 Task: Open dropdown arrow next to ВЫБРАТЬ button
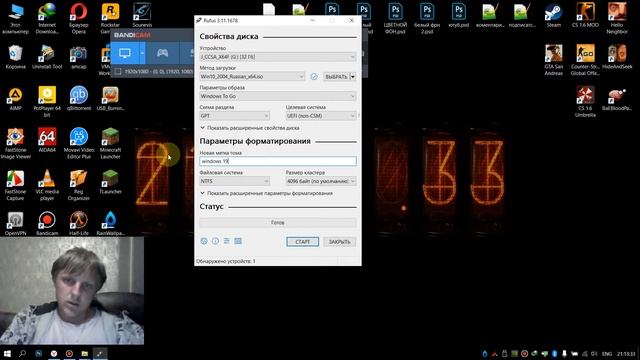click(353, 76)
